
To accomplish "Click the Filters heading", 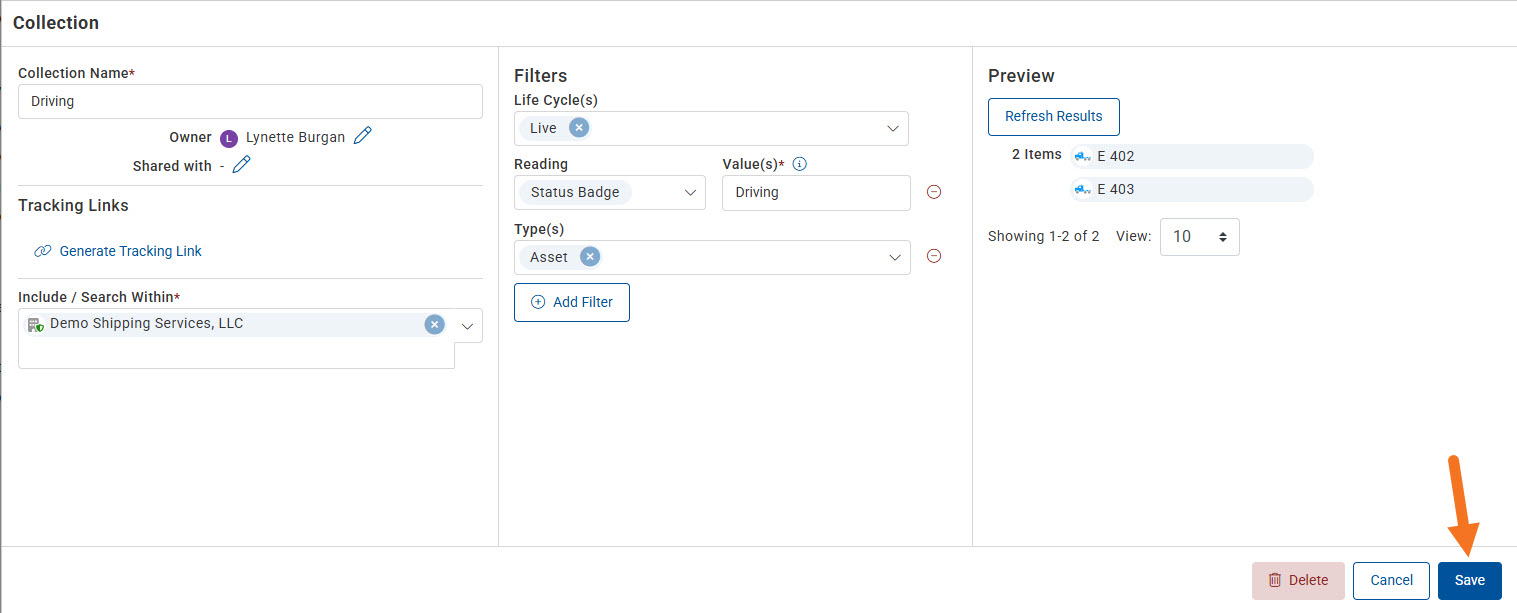I will coord(540,76).
